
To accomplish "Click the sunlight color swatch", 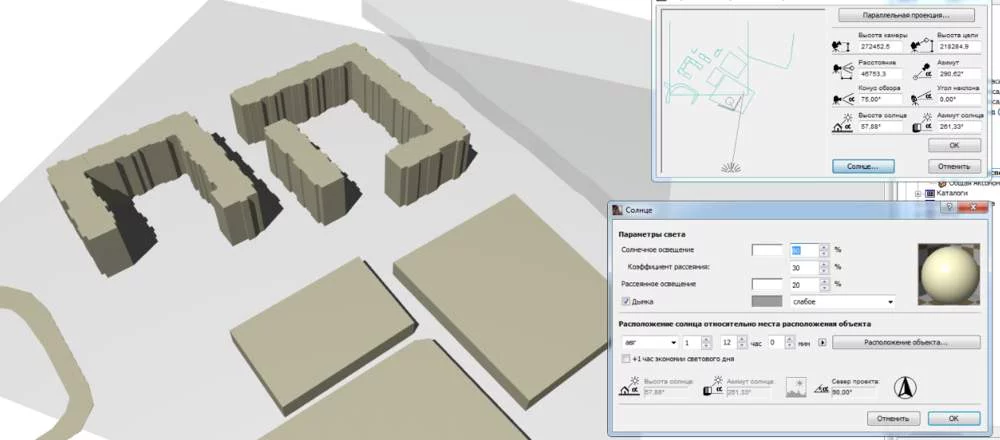I will [x=767, y=250].
